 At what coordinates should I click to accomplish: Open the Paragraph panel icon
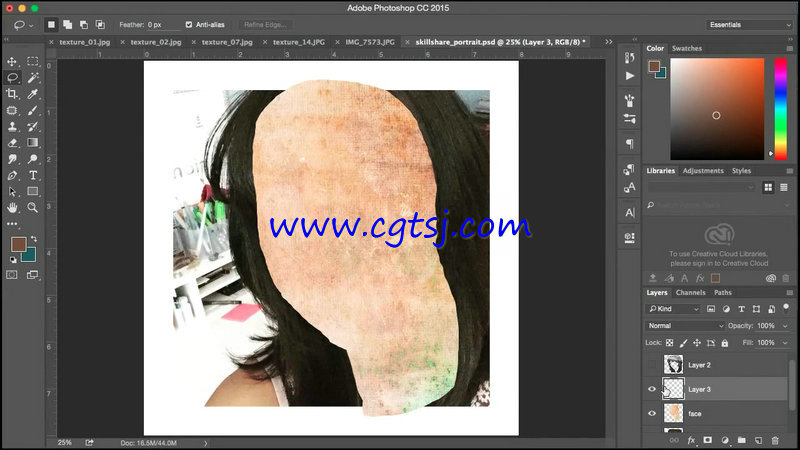630,144
